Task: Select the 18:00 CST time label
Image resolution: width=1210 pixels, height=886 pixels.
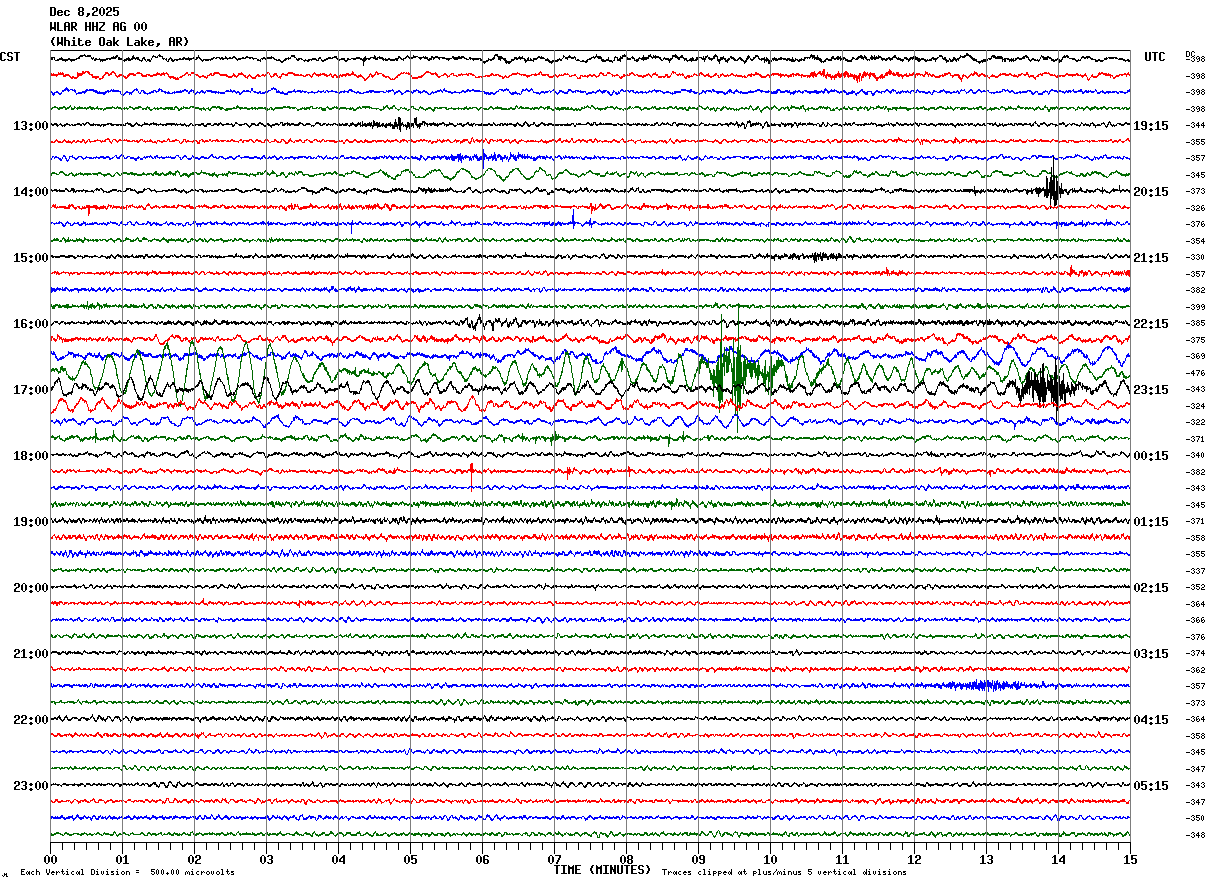Action: [x=31, y=456]
